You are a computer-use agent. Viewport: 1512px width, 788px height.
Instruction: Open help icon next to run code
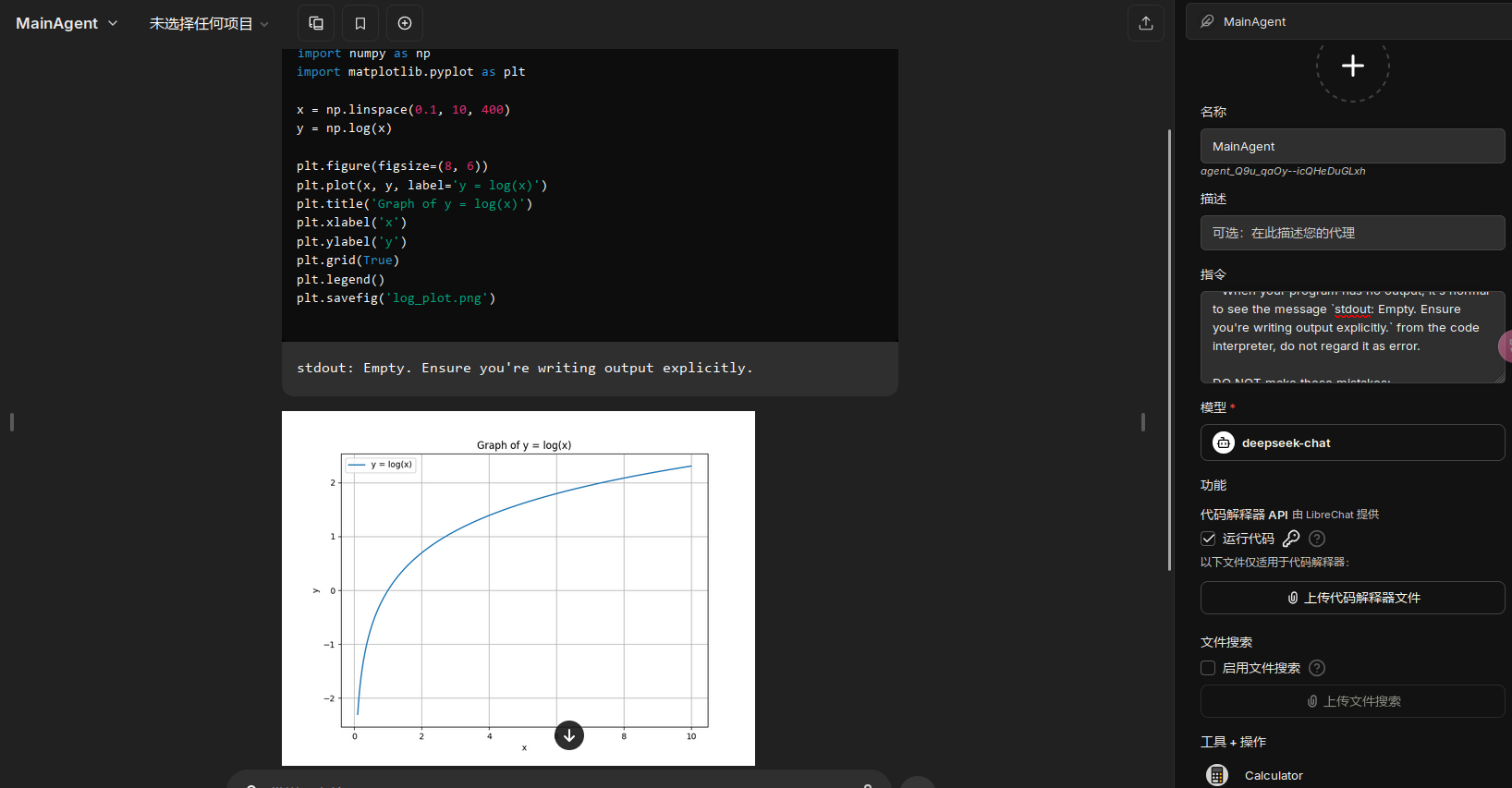pos(1318,539)
